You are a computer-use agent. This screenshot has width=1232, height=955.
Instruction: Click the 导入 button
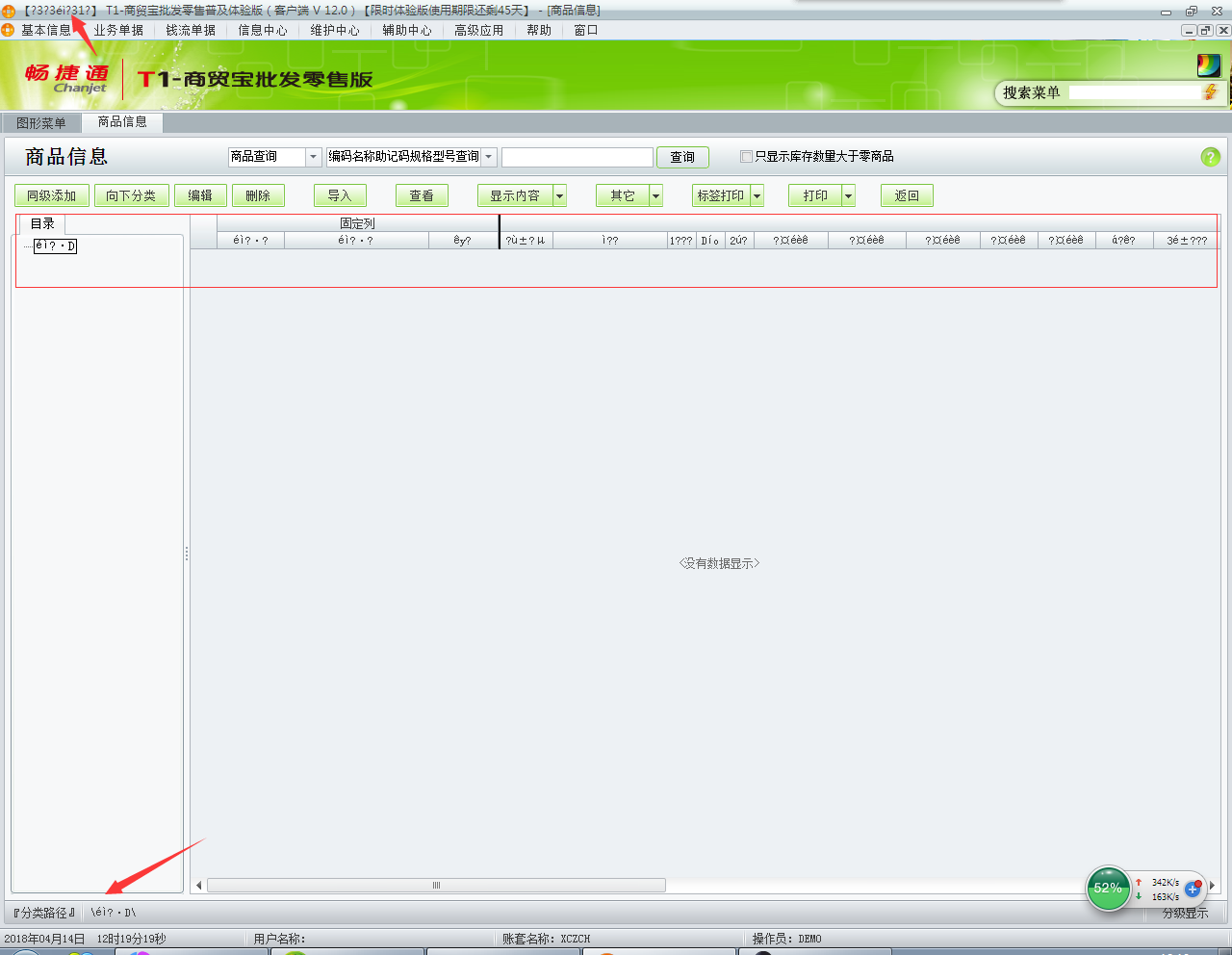tap(340, 195)
